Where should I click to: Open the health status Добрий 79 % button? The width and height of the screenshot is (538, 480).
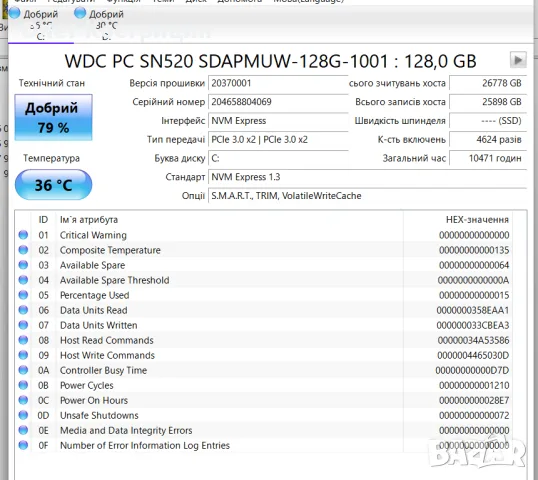(x=54, y=117)
